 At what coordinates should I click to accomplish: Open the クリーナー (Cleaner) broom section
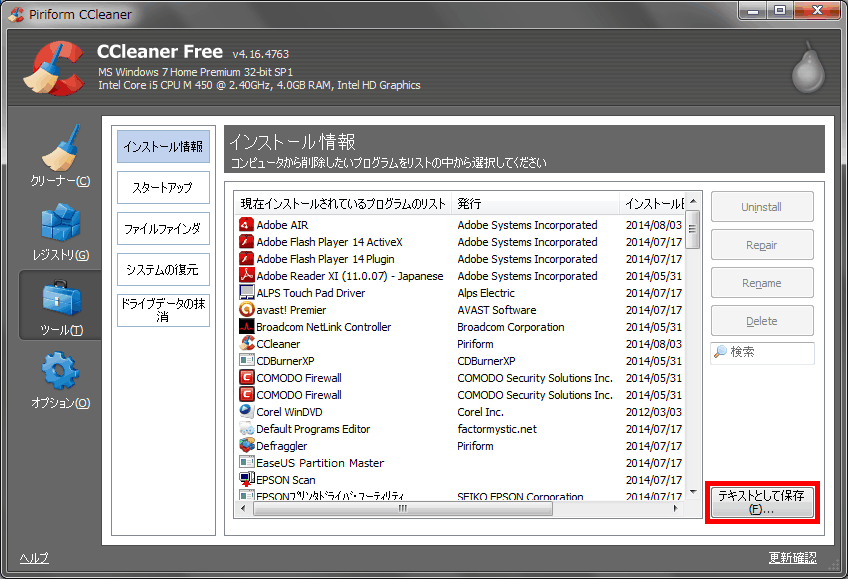(60, 156)
